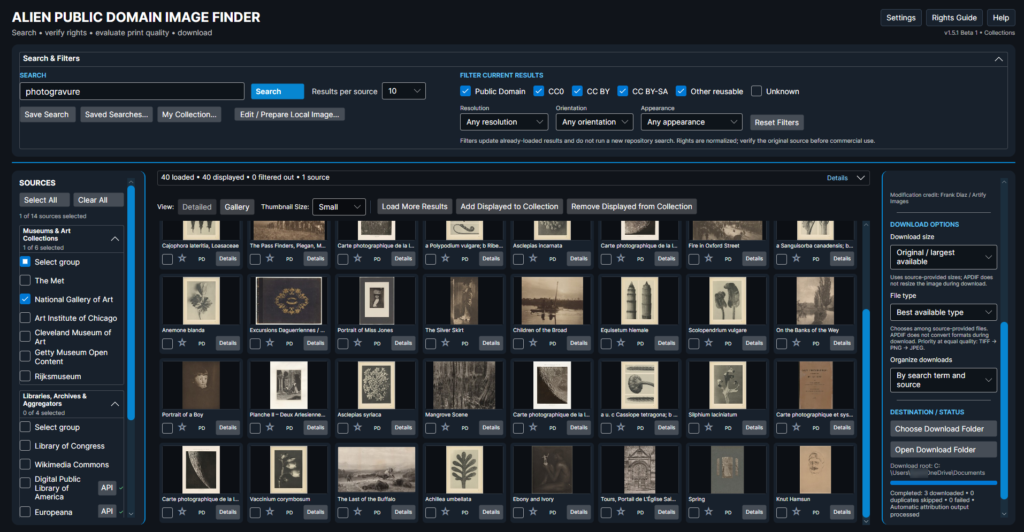Toggle the CC0 filter checkbox
The width and height of the screenshot is (1024, 532).
click(x=539, y=91)
